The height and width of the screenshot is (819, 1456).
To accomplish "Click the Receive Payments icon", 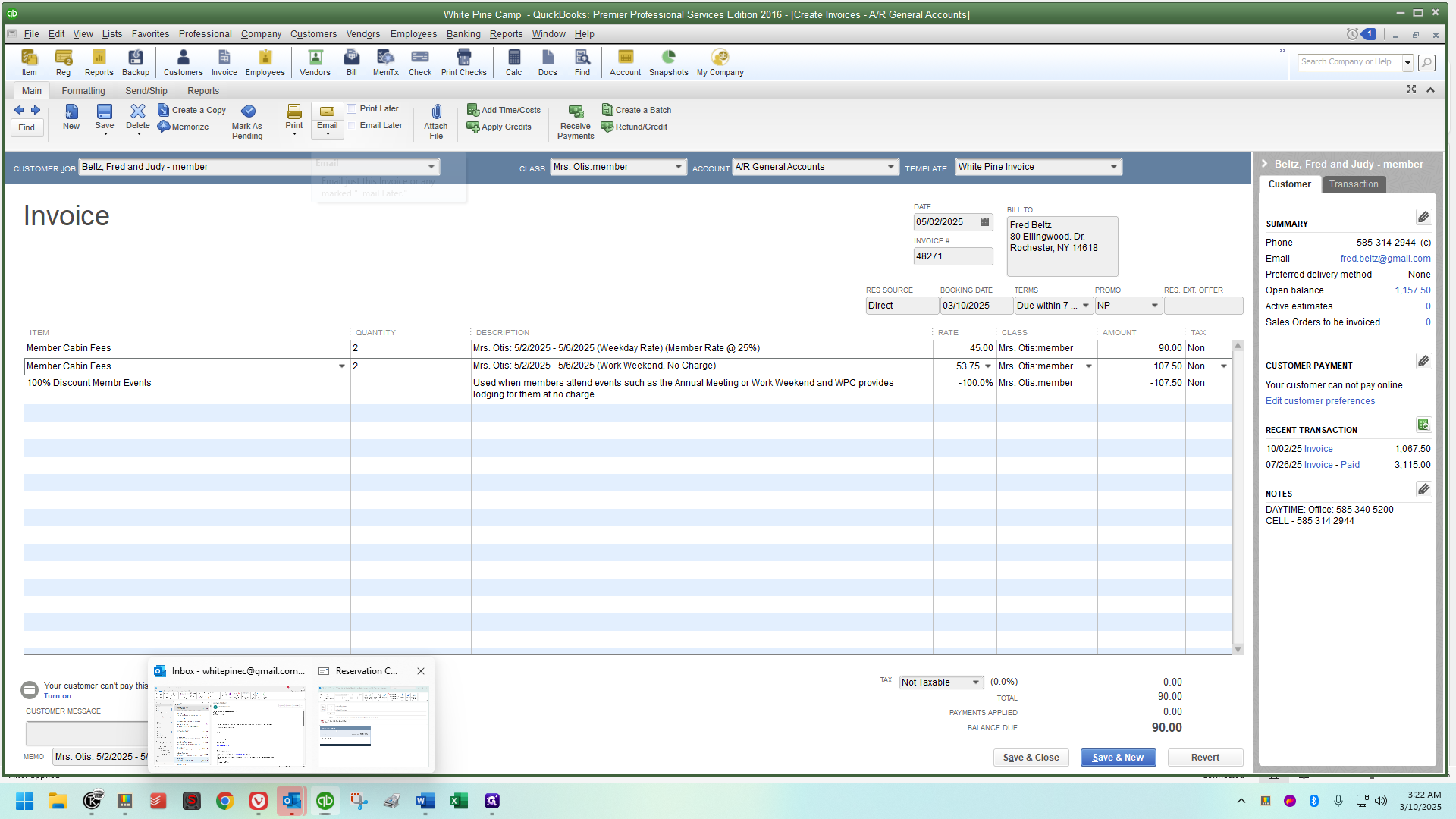I will click(576, 121).
